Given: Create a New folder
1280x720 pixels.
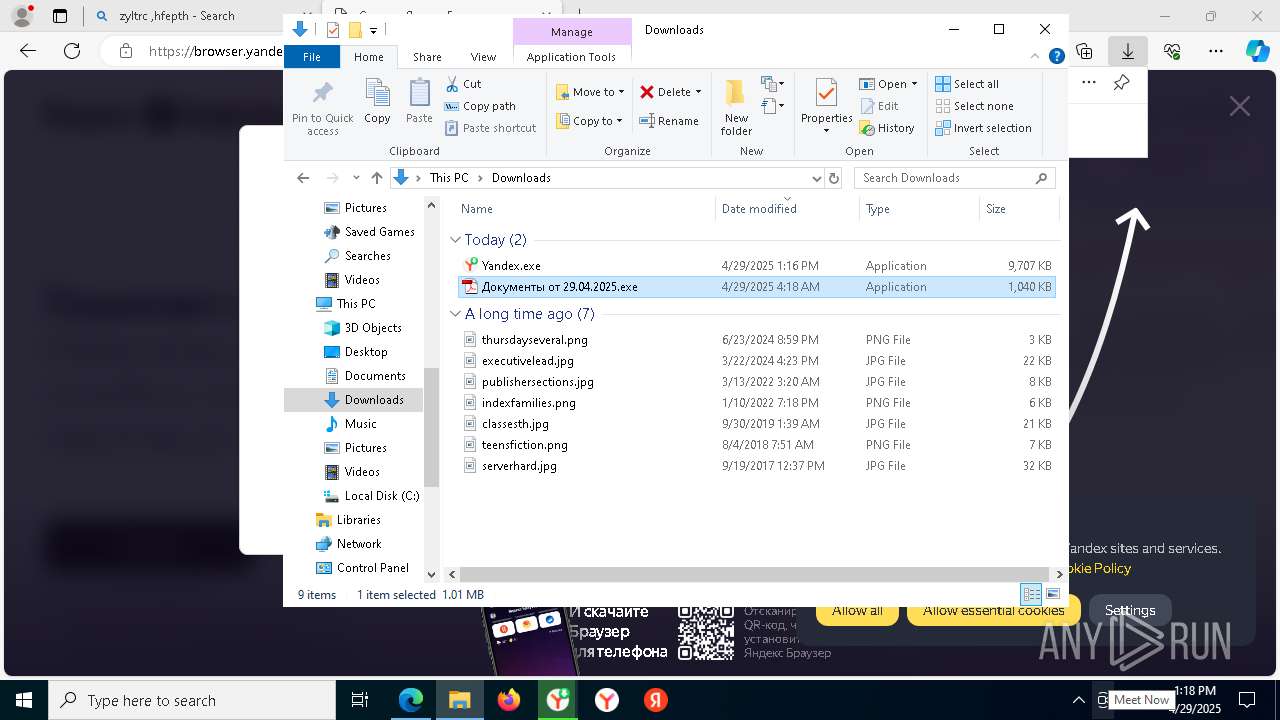Looking at the screenshot, I should click(736, 108).
